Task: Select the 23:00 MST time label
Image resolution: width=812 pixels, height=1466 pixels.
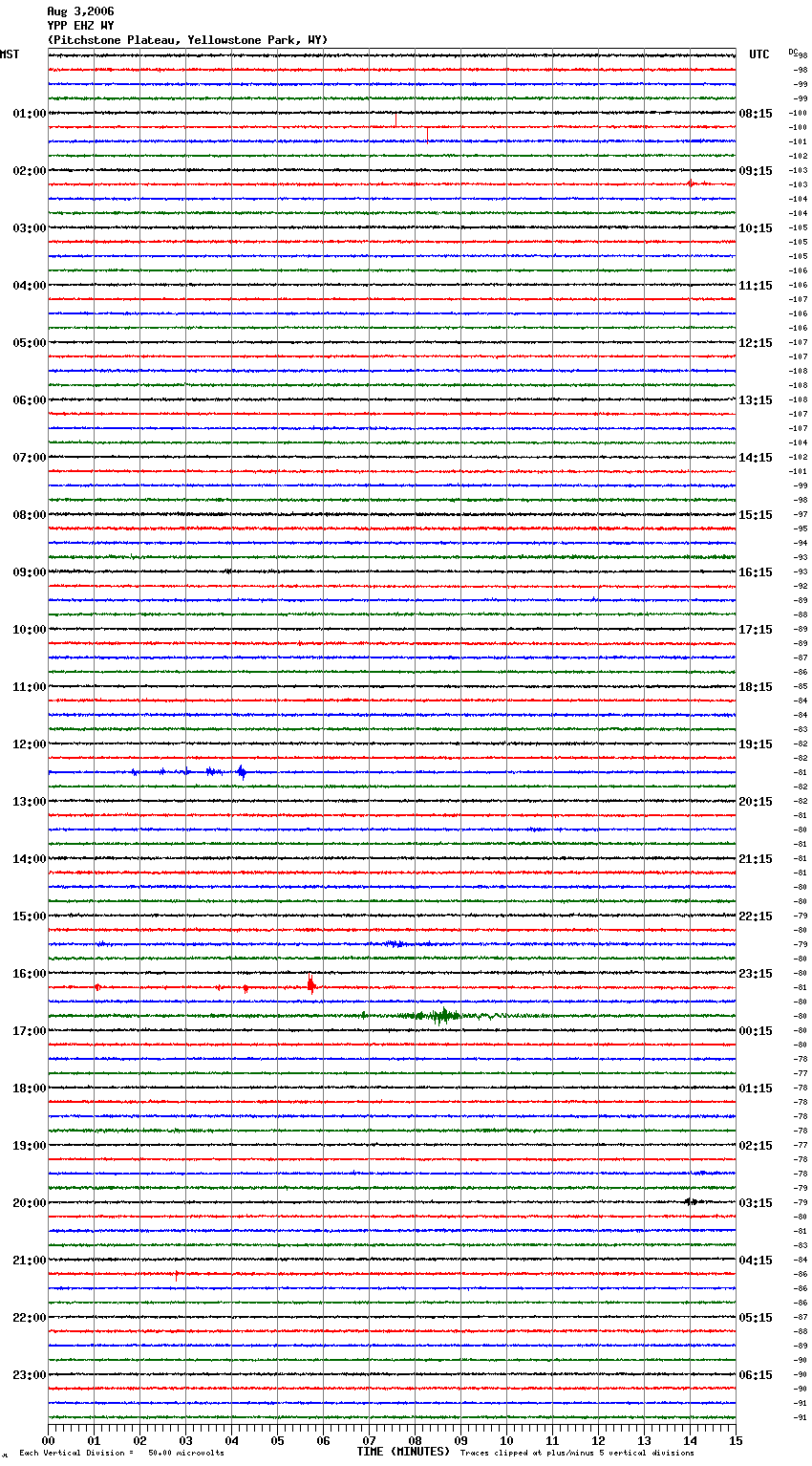Action: click(30, 1375)
